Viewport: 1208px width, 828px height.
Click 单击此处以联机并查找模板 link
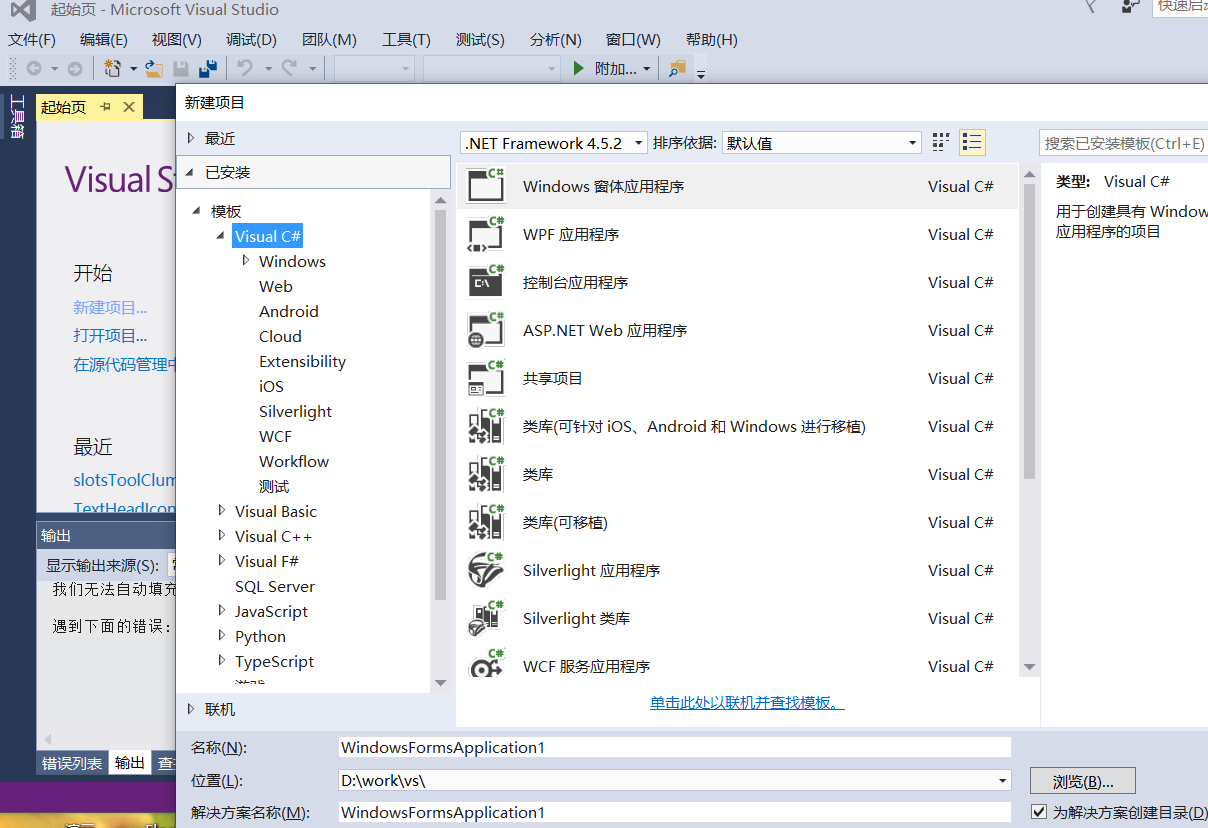(747, 703)
